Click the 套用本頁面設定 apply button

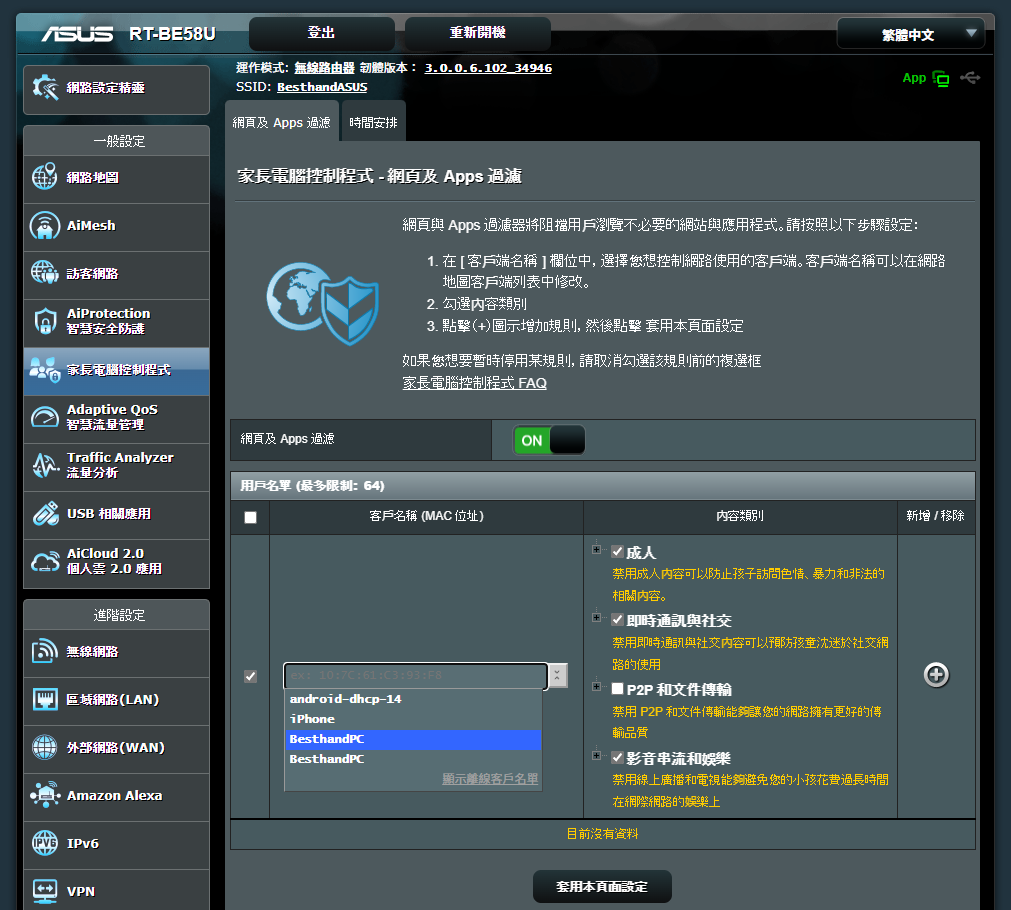pos(601,886)
